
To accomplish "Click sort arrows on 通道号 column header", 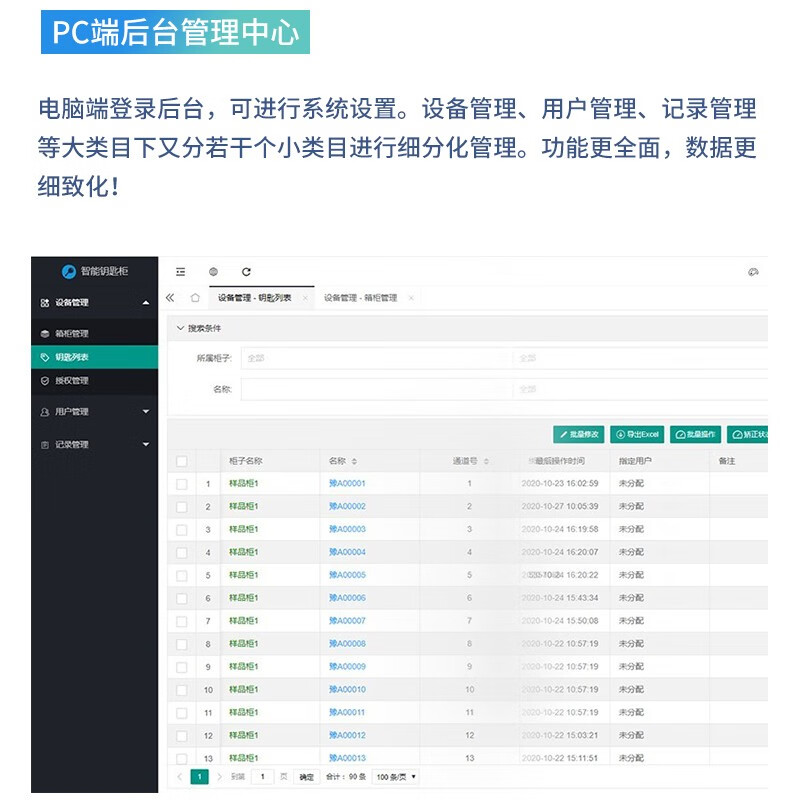I will 486,462.
